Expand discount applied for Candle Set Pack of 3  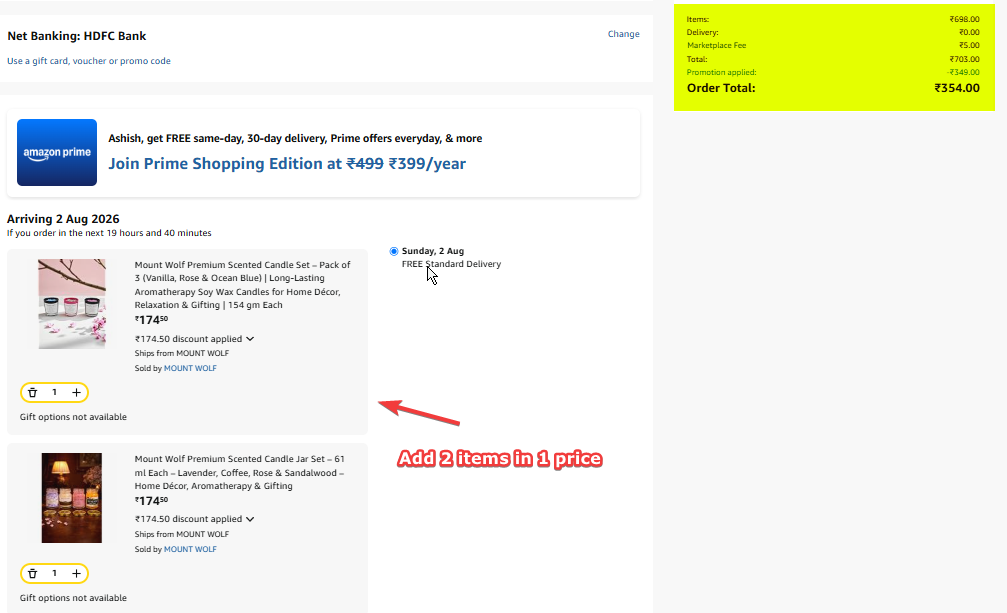tap(195, 339)
